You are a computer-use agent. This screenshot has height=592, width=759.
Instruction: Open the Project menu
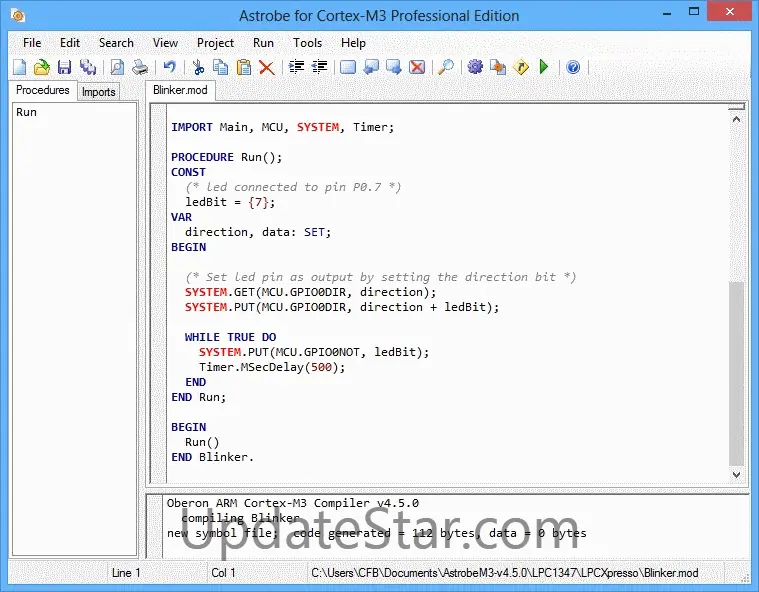click(215, 43)
